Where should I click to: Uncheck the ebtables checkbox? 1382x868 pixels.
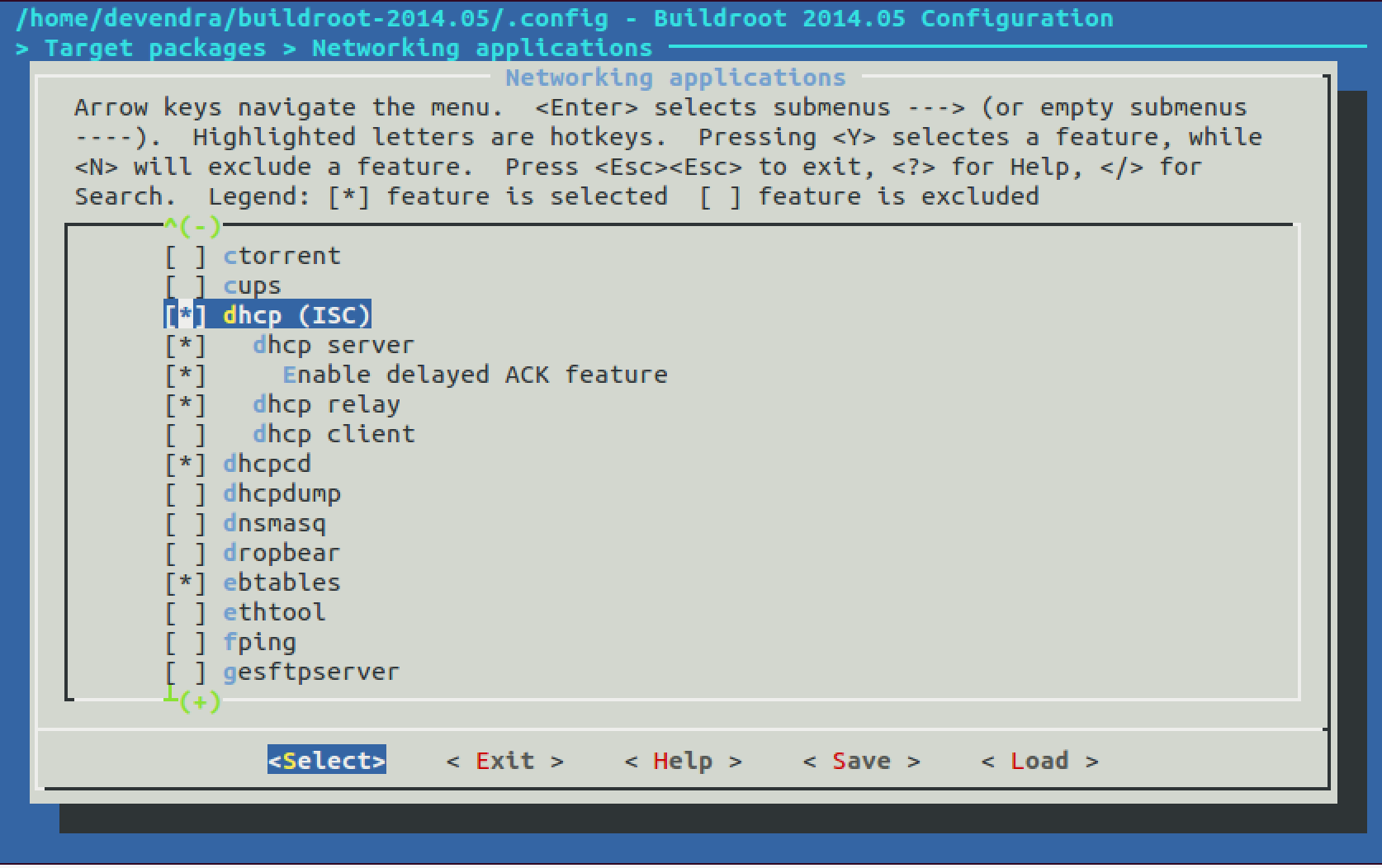pos(185,583)
